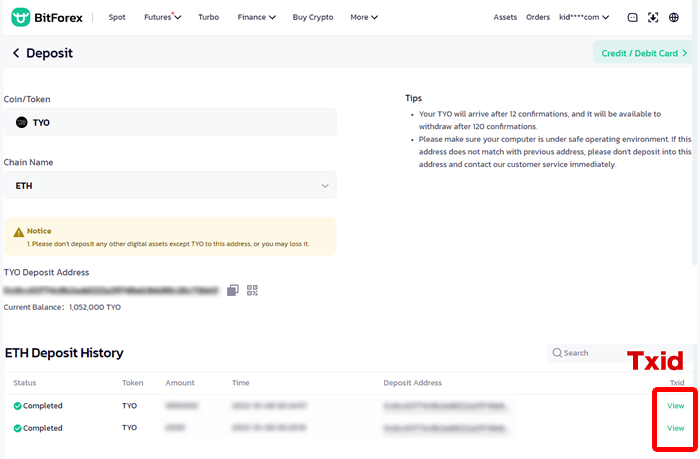
Task: Expand the Futures menu
Action: [162, 17]
